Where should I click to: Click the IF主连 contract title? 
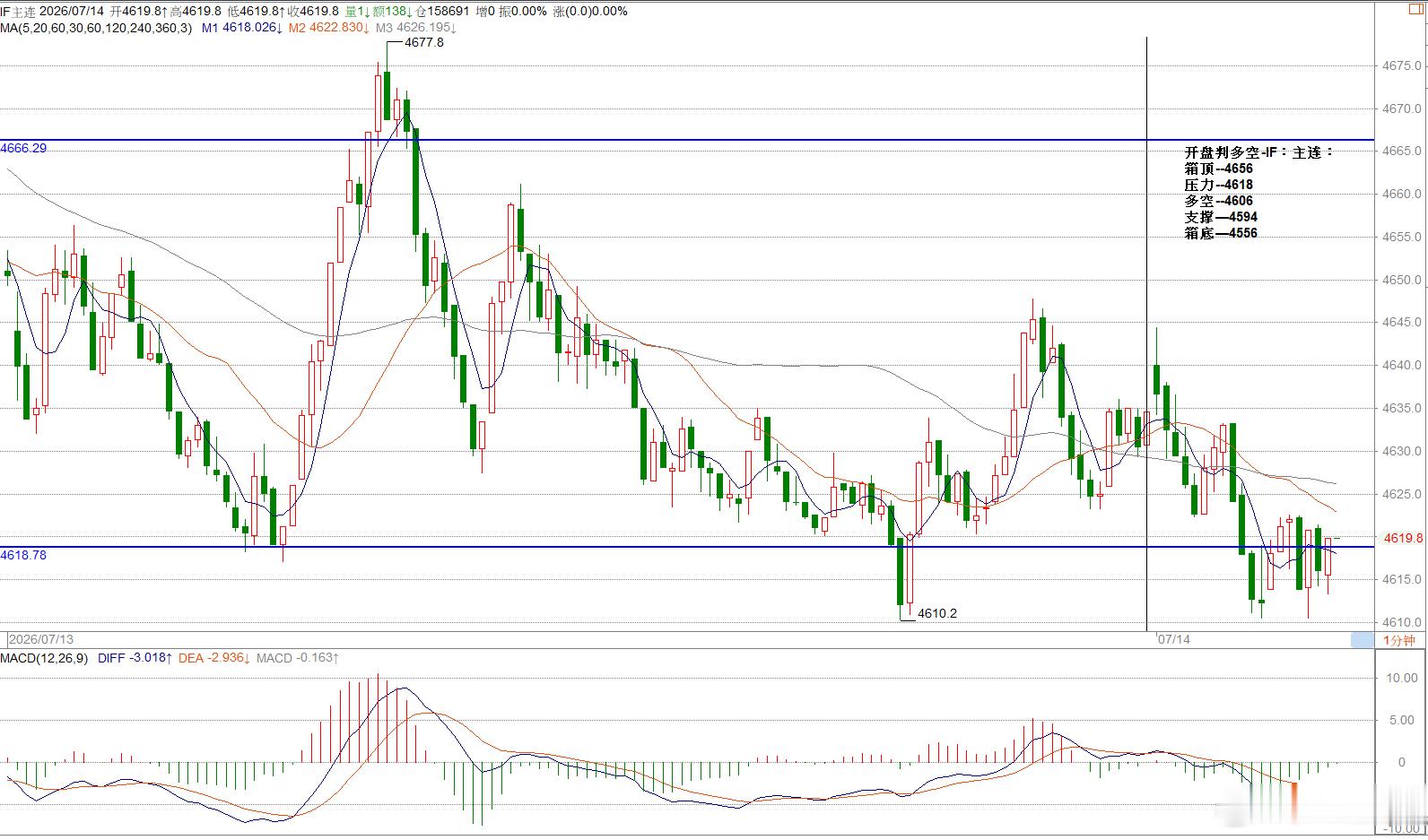pos(19,12)
